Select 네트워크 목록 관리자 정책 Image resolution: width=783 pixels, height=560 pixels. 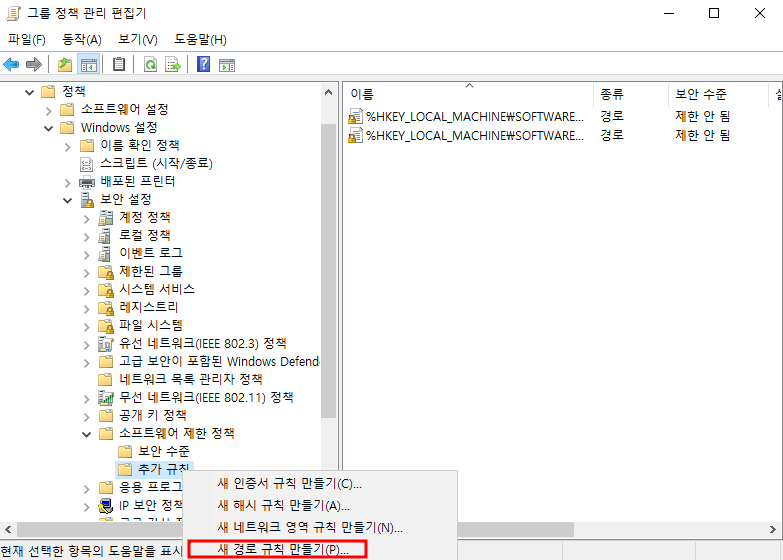191,379
